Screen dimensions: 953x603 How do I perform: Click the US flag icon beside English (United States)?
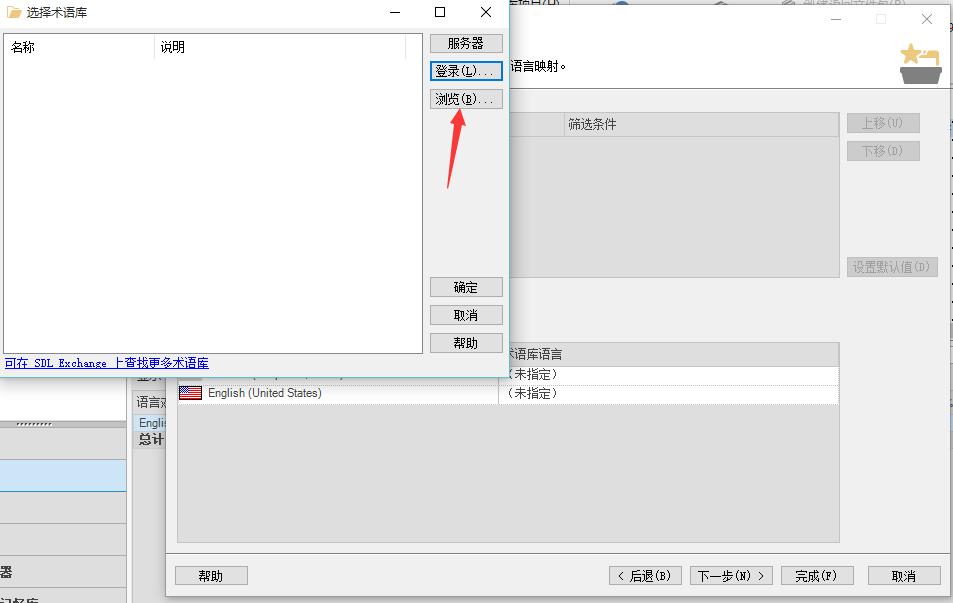(190, 393)
